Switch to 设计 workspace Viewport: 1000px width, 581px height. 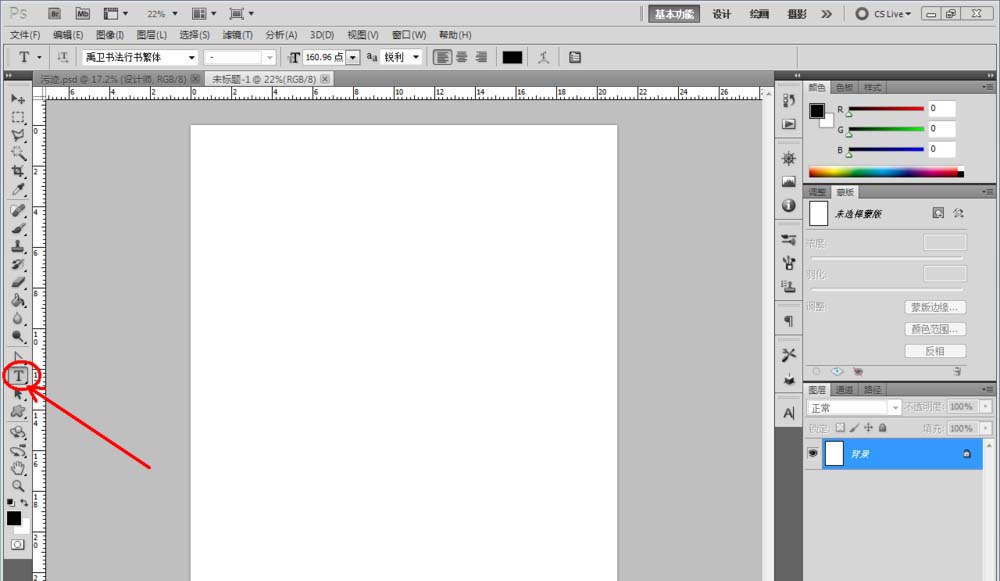coord(721,13)
